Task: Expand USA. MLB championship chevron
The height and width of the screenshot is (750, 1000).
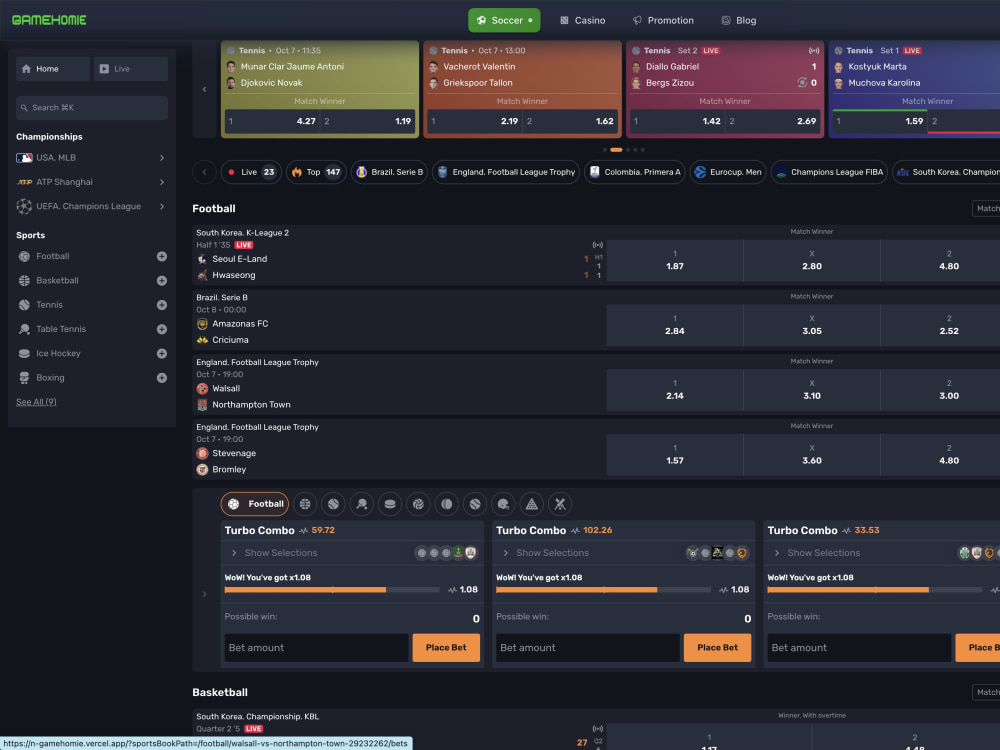Action: 162,158
